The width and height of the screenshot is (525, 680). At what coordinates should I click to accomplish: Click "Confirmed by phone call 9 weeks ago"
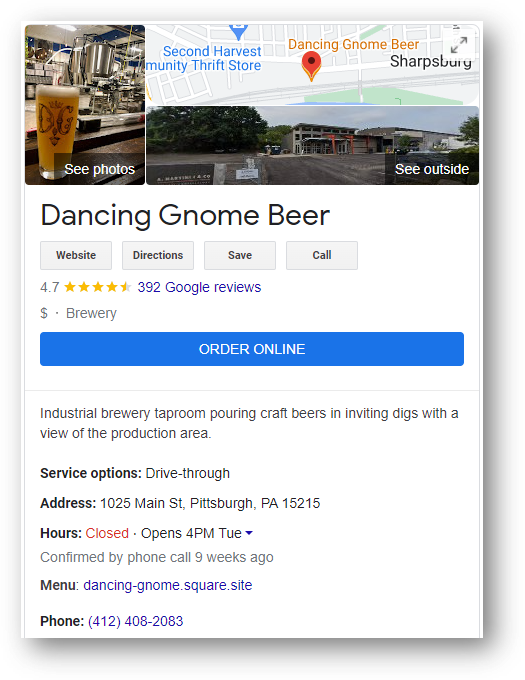pyautogui.click(x=157, y=557)
